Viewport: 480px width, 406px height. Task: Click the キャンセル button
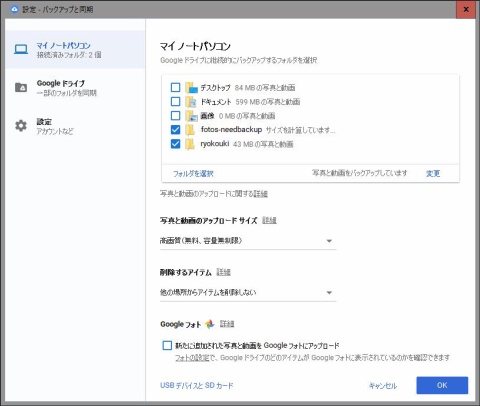(x=383, y=386)
